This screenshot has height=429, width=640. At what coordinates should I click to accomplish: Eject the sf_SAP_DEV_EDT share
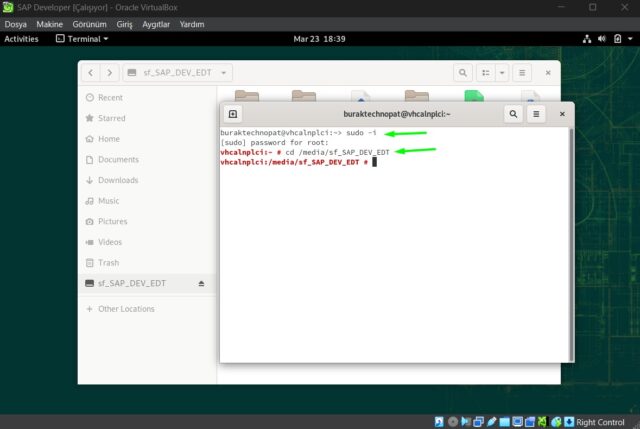201,283
